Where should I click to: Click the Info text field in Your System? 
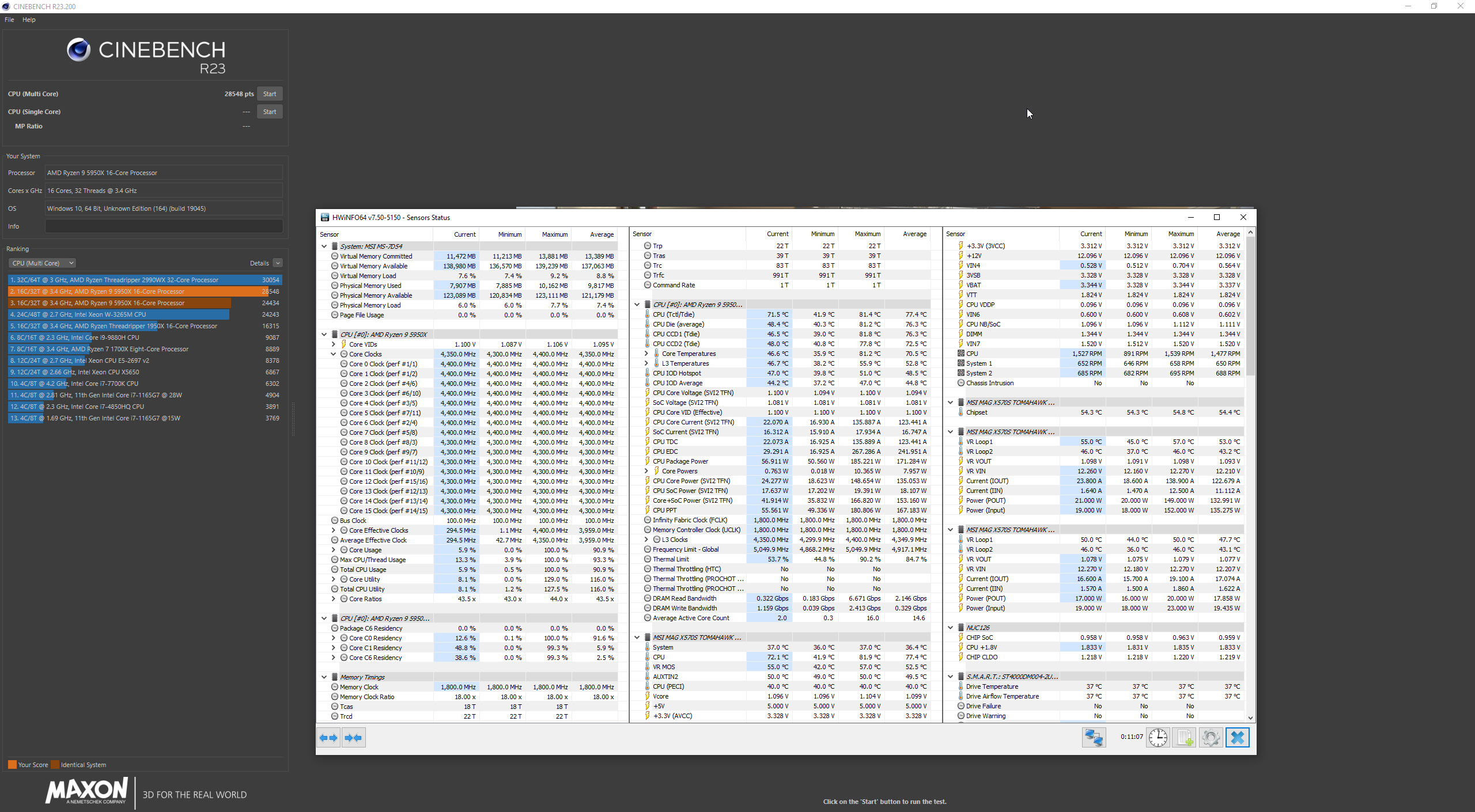click(164, 226)
